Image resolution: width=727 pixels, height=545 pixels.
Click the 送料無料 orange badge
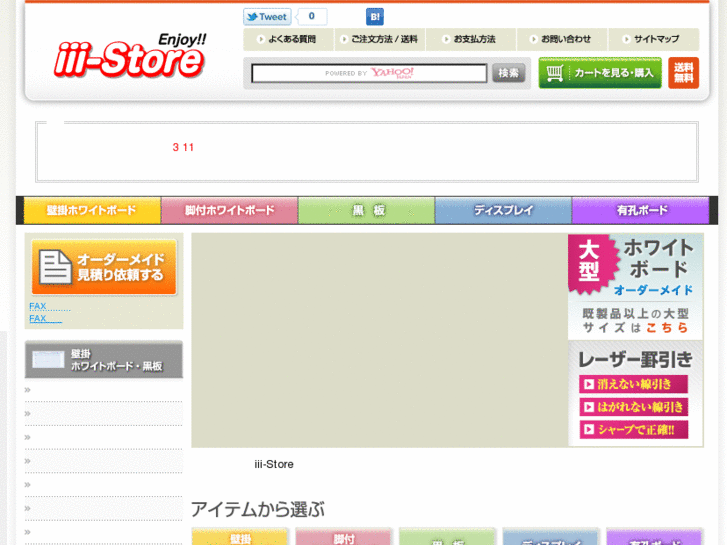click(x=683, y=73)
